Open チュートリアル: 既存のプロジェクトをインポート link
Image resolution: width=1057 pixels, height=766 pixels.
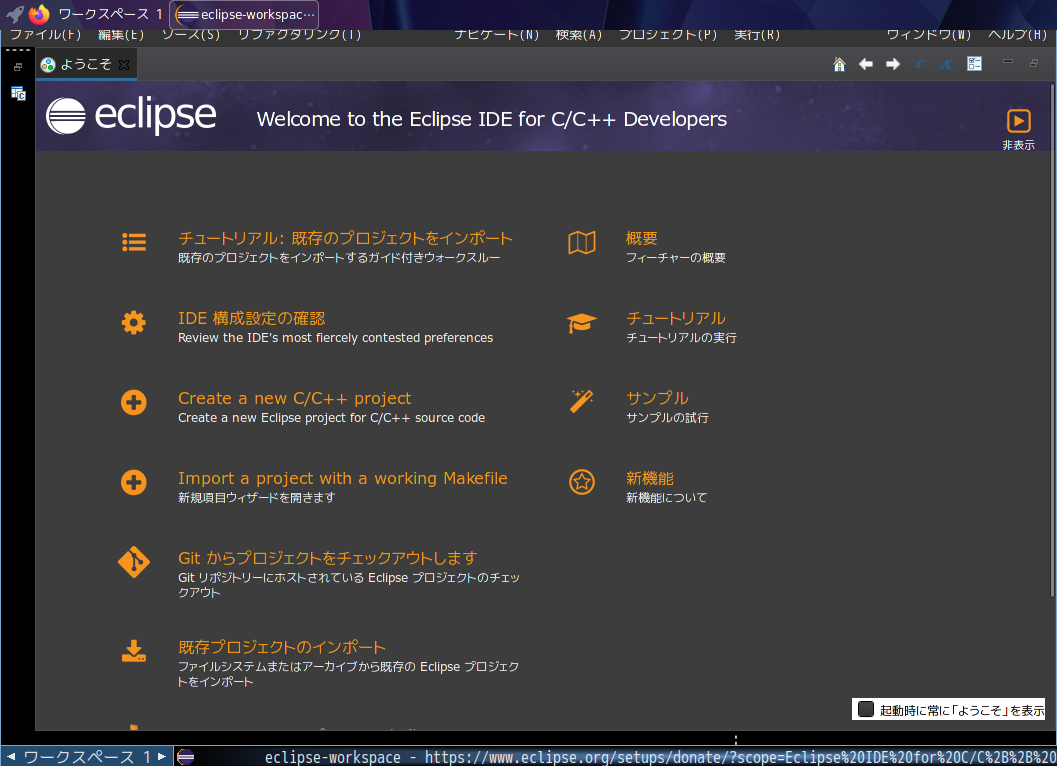(345, 238)
